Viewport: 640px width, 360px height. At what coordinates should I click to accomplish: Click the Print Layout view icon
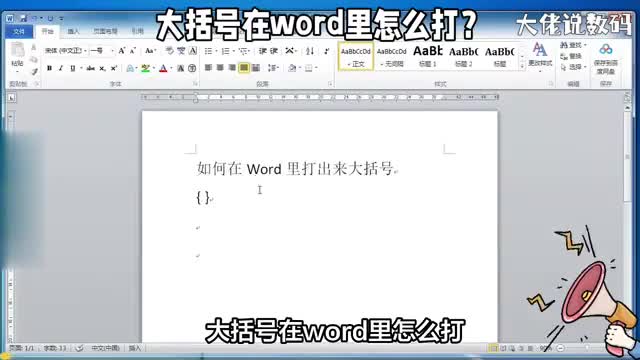pos(493,348)
